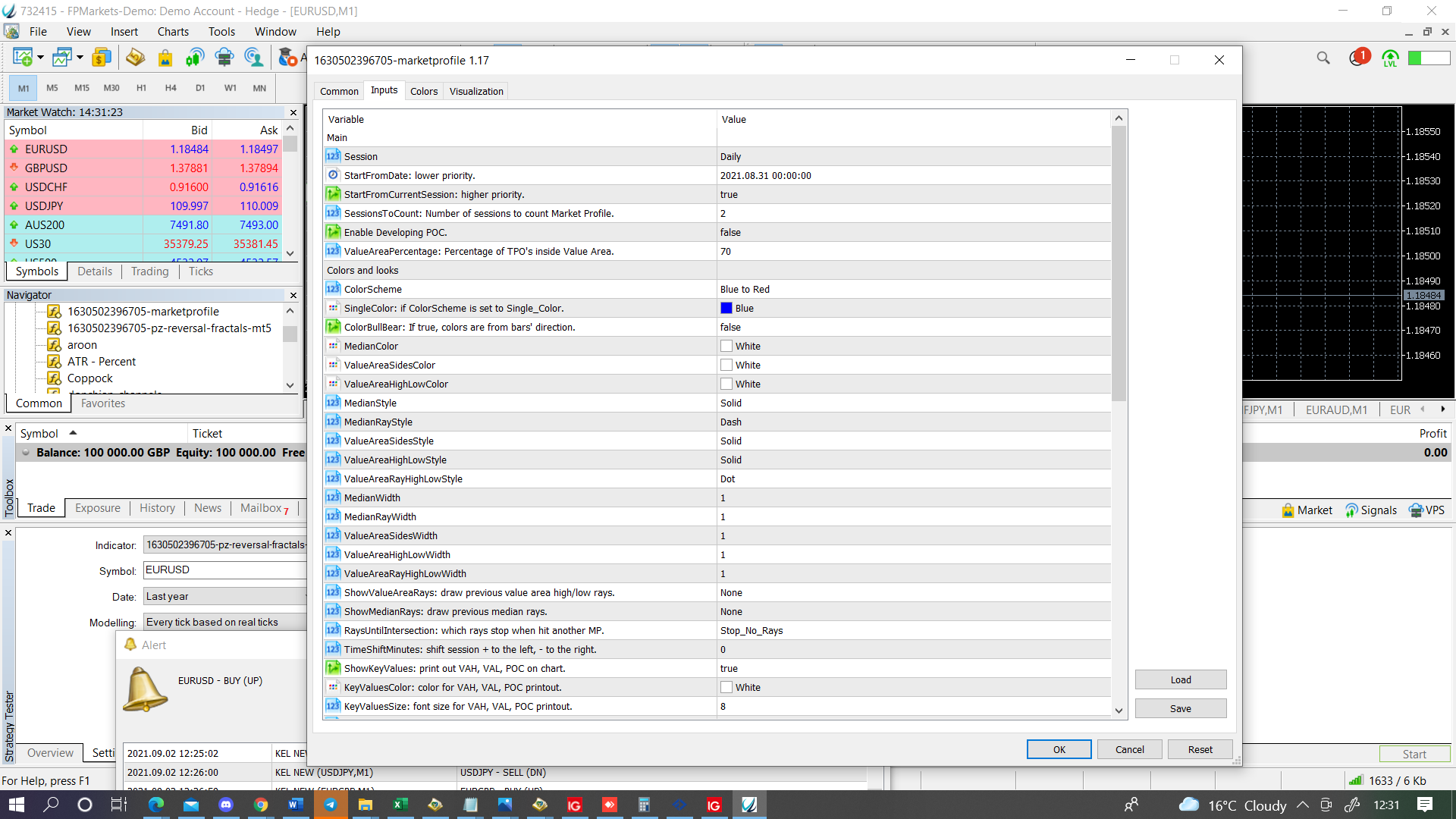1456x819 pixels.
Task: Click the Enable Developing POC boolean icon
Action: coord(333,232)
